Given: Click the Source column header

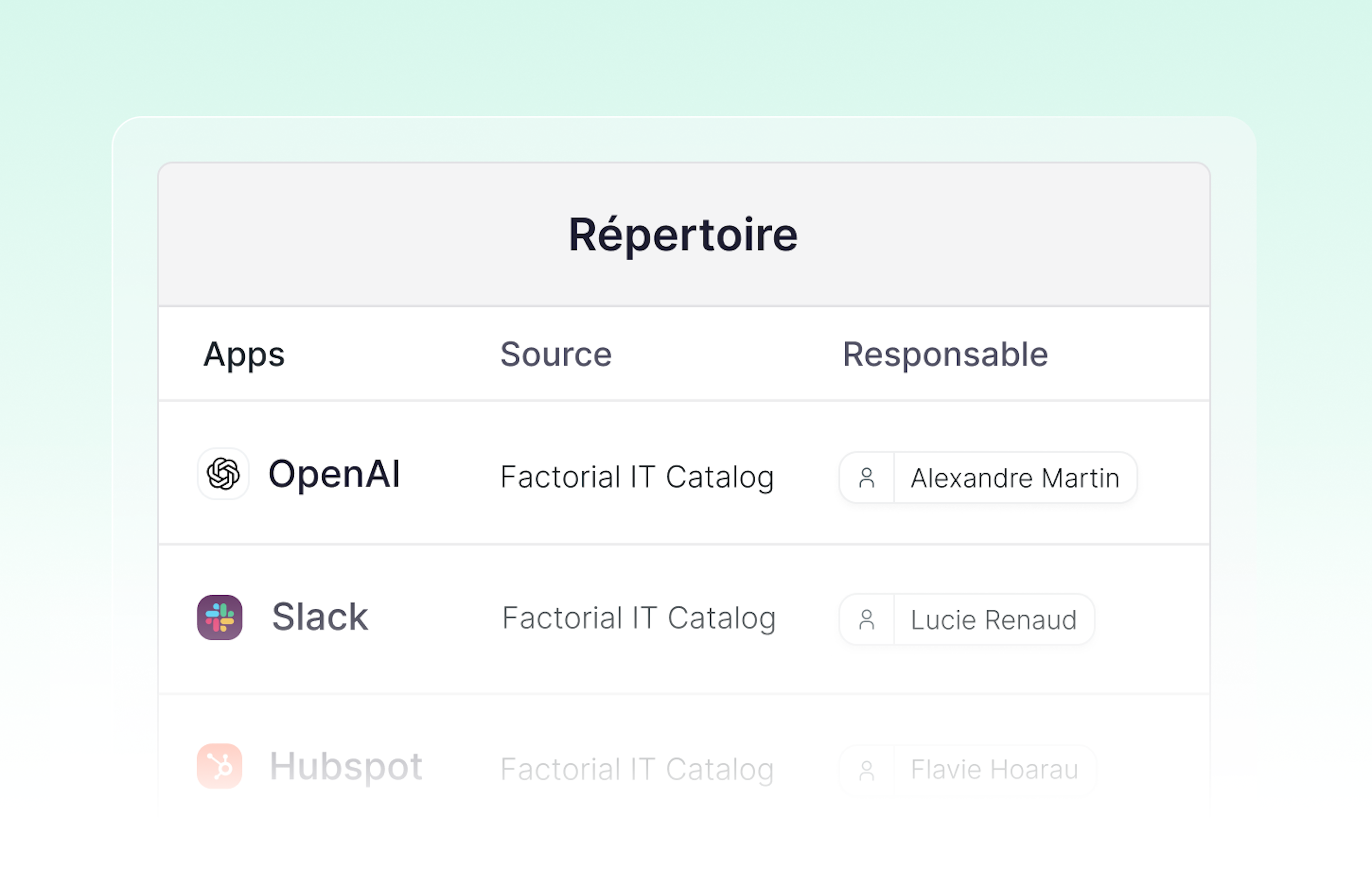Looking at the screenshot, I should 556,354.
